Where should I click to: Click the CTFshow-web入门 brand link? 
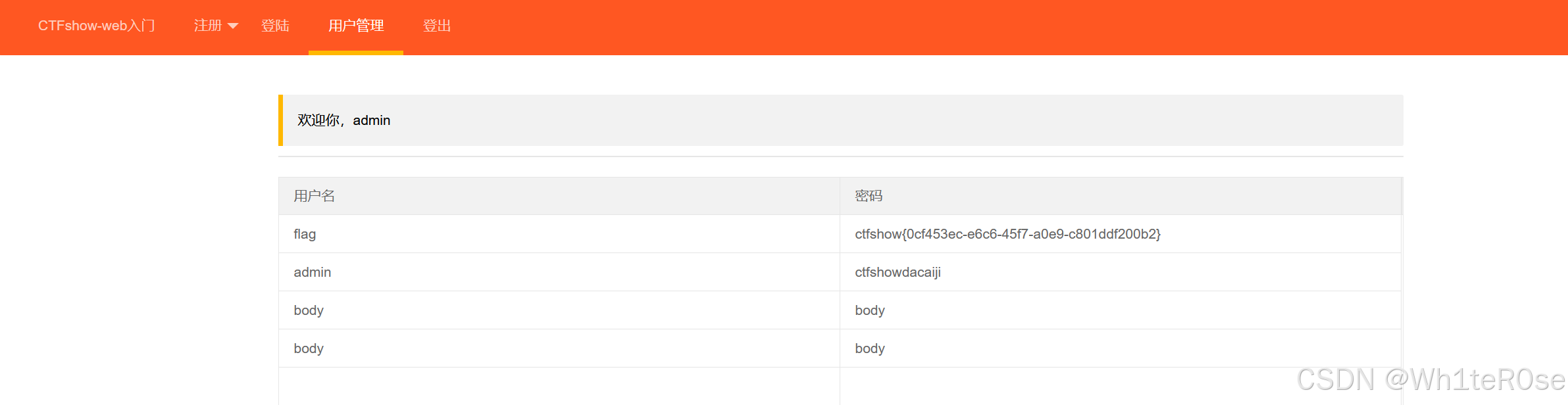[x=97, y=26]
